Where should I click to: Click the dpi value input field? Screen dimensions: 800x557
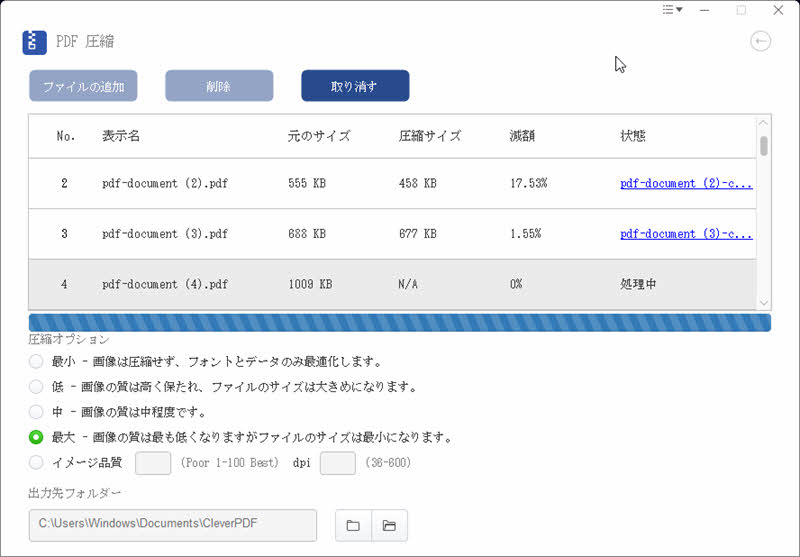coord(337,463)
